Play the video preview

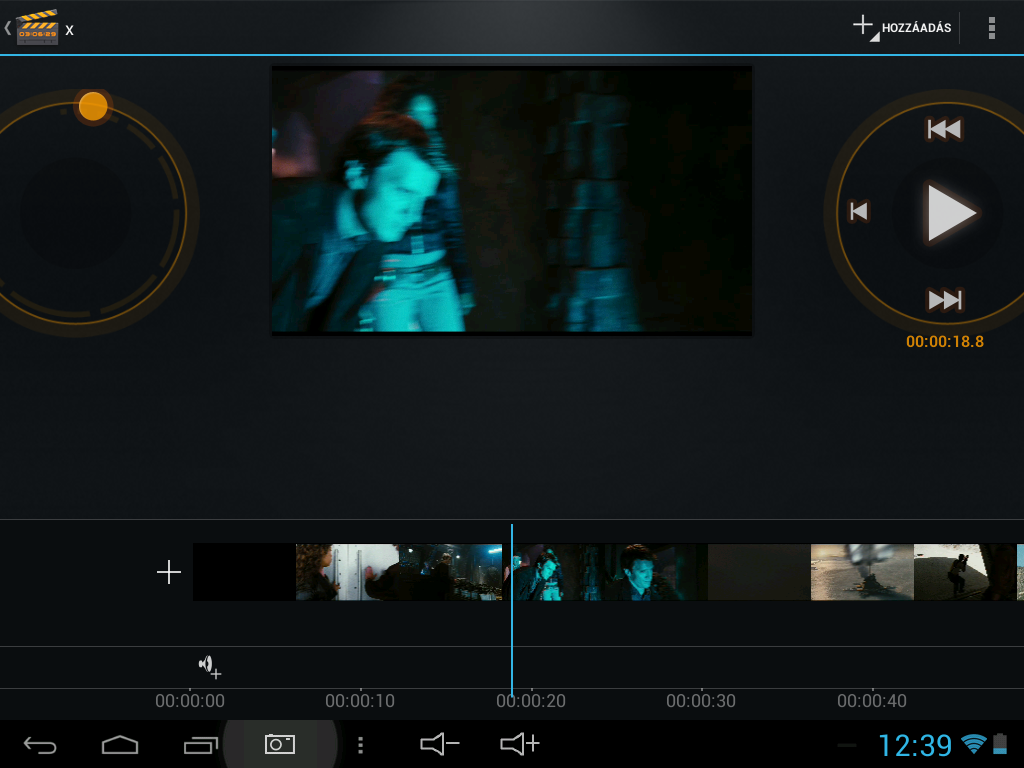click(x=950, y=213)
